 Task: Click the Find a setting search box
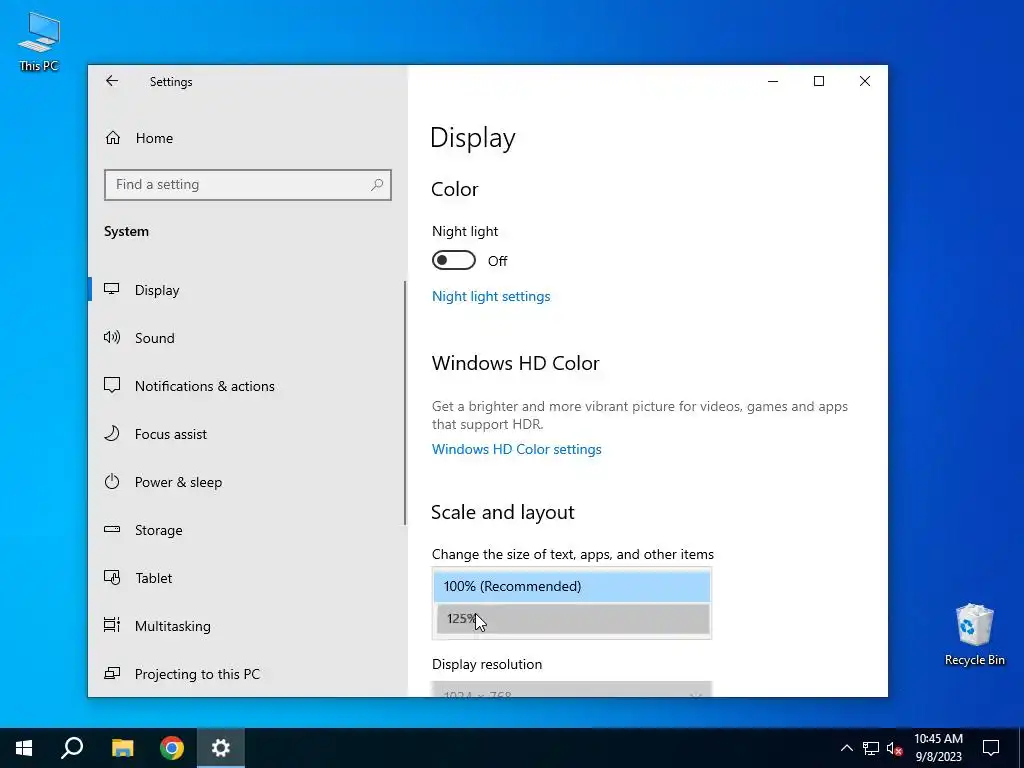pos(248,185)
